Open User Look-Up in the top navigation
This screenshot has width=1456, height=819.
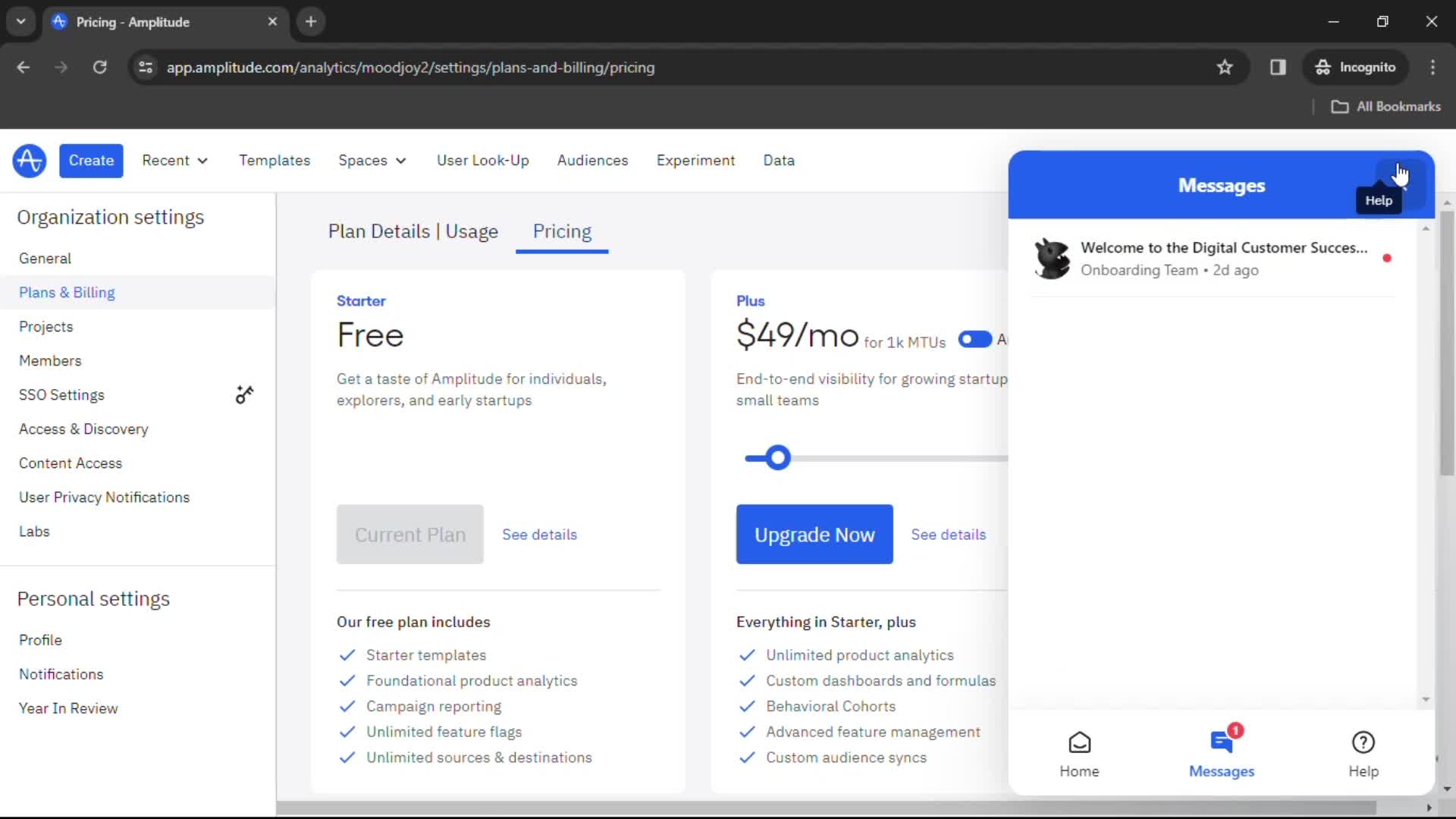tap(483, 161)
